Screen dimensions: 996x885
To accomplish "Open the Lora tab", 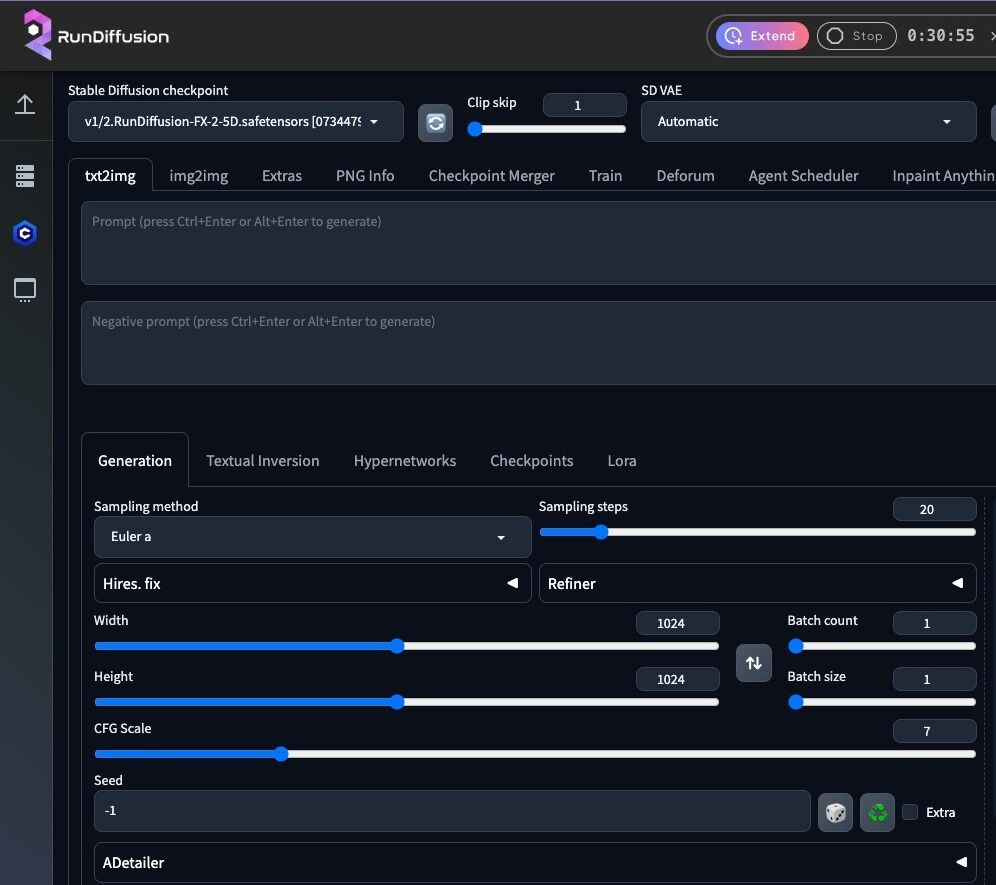I will click(x=621, y=461).
